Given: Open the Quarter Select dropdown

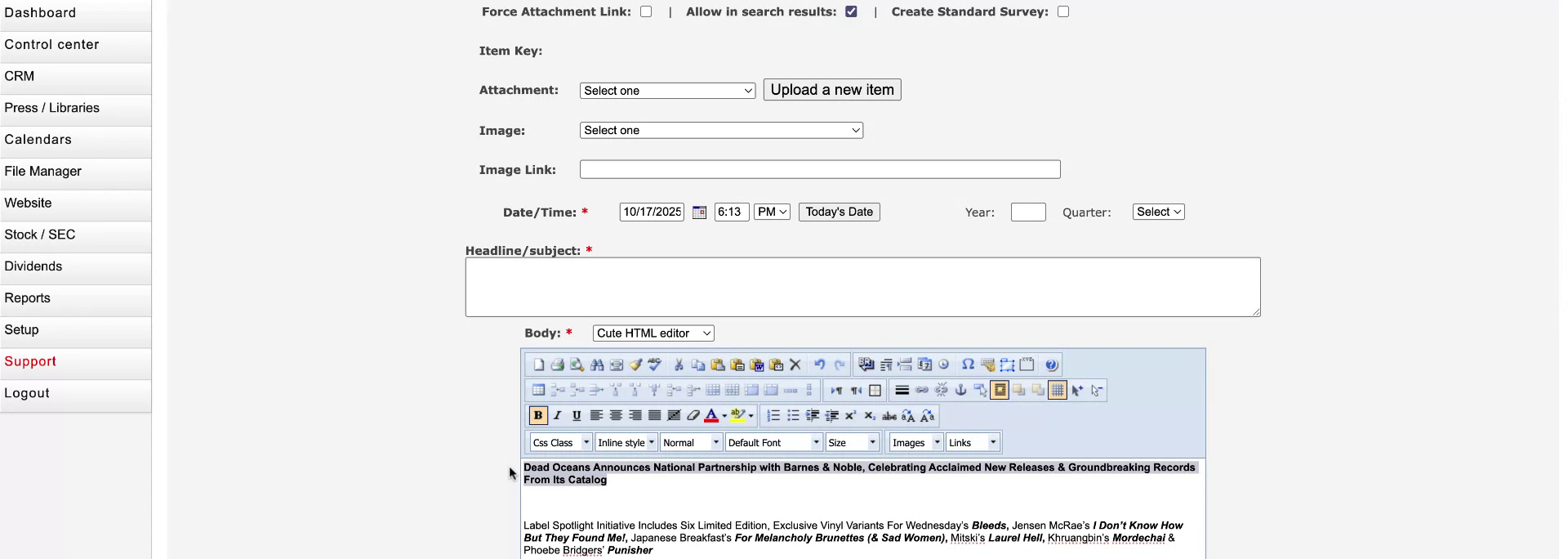Looking at the screenshot, I should [1158, 212].
